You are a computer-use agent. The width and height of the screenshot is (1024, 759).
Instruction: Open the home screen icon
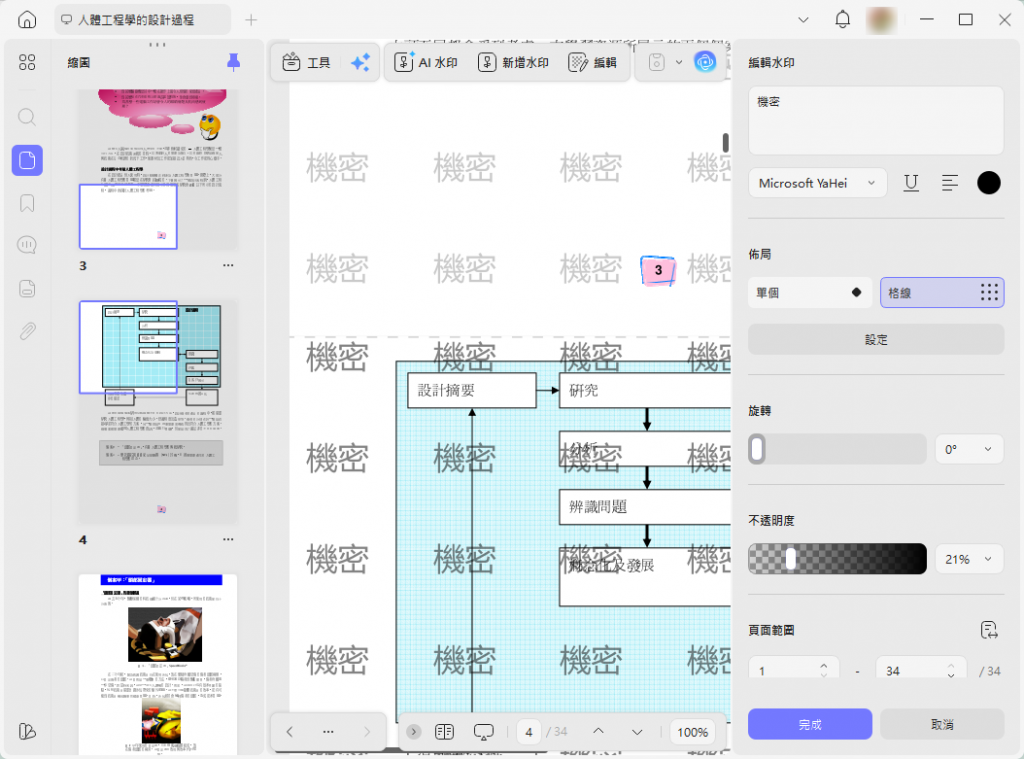point(27,20)
